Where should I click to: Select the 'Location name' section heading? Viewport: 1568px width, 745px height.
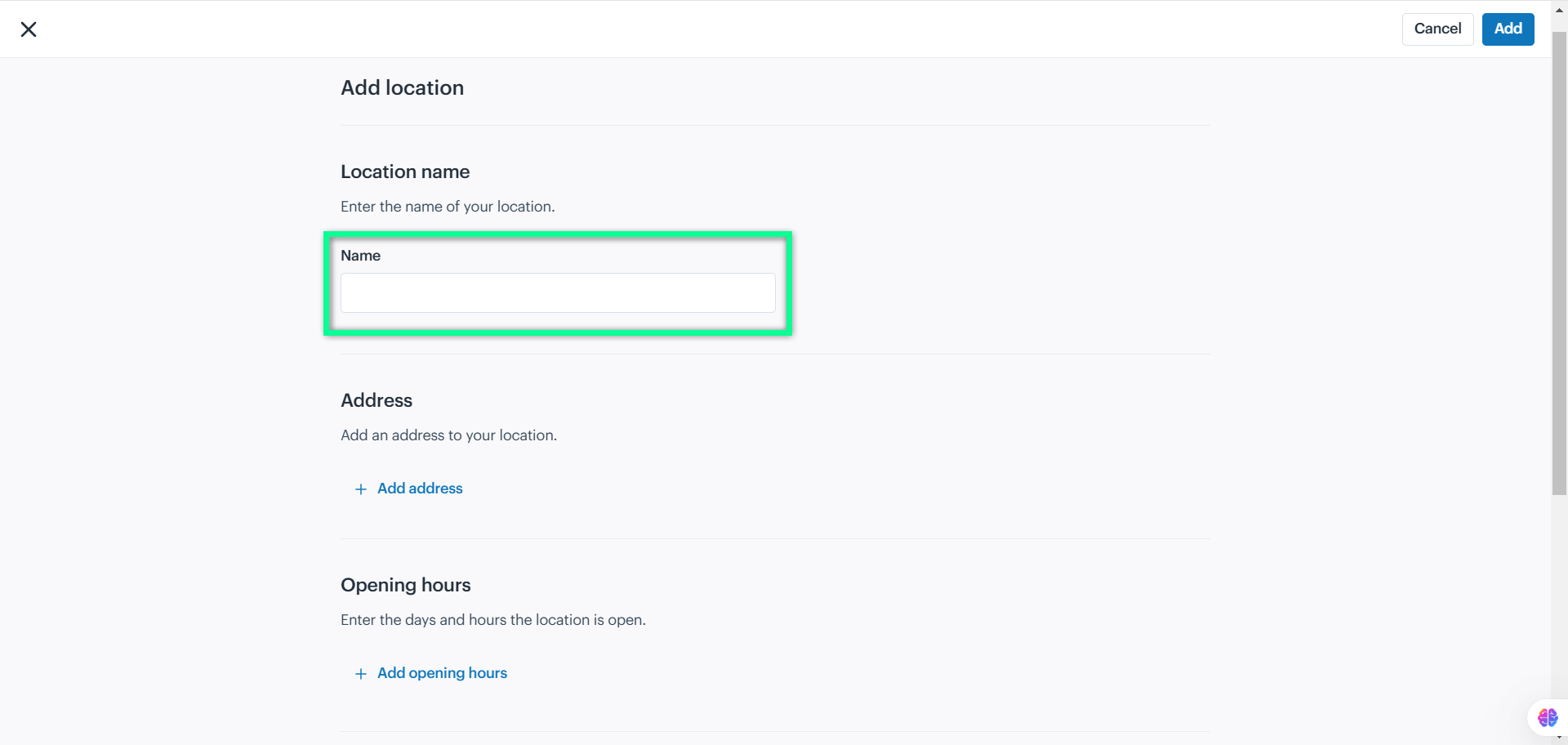pyautogui.click(x=405, y=172)
